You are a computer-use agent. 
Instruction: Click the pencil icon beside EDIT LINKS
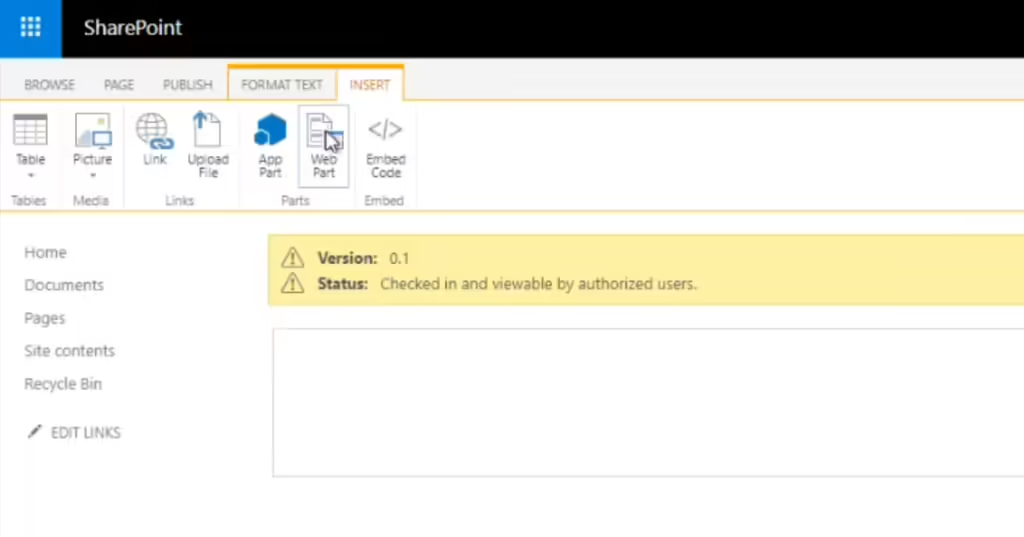[x=35, y=431]
